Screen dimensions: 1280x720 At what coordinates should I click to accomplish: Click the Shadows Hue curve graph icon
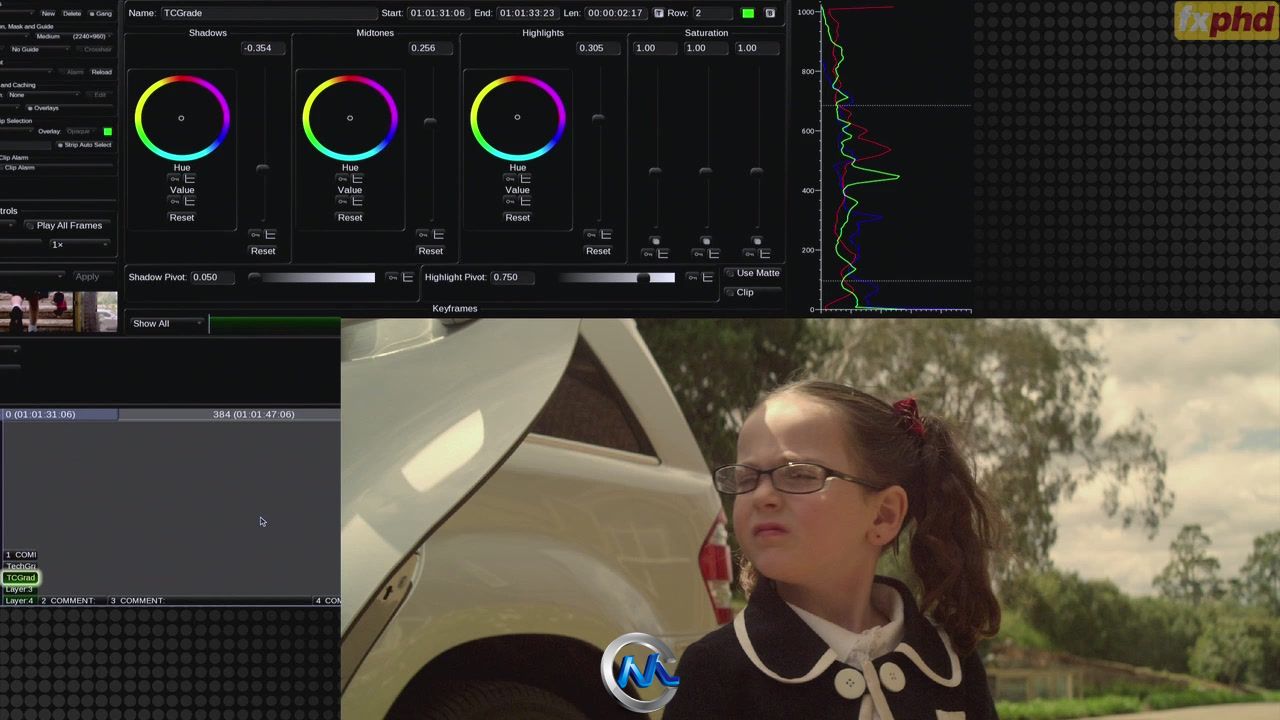coord(189,179)
